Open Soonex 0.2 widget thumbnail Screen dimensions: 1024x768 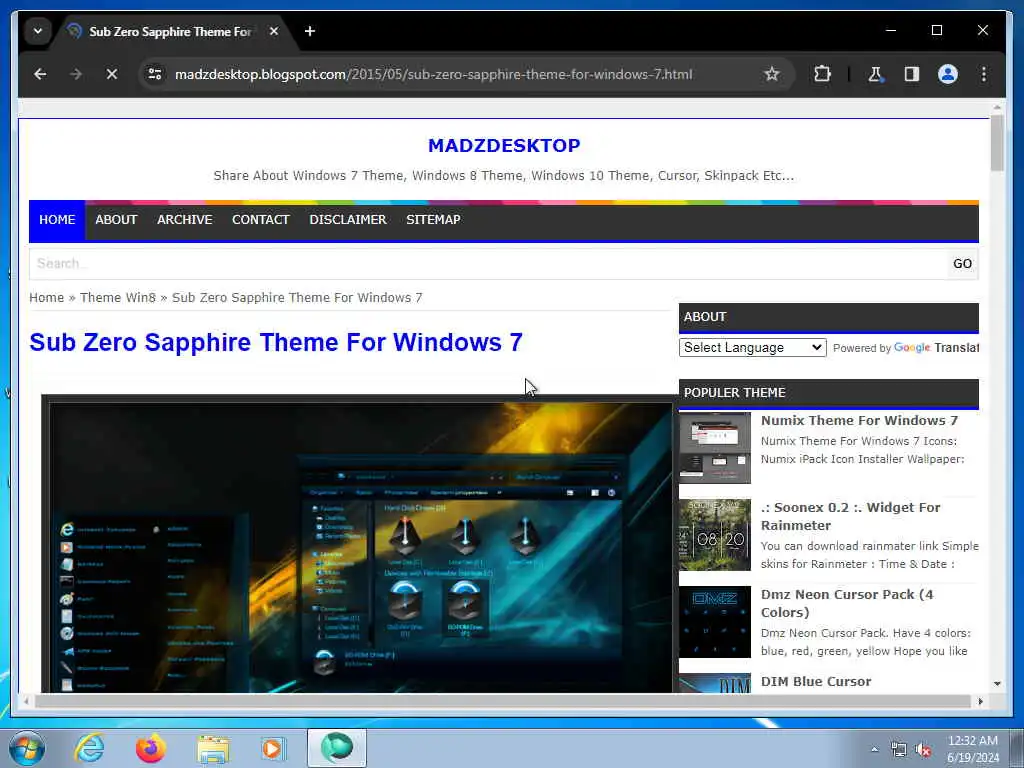click(x=714, y=535)
